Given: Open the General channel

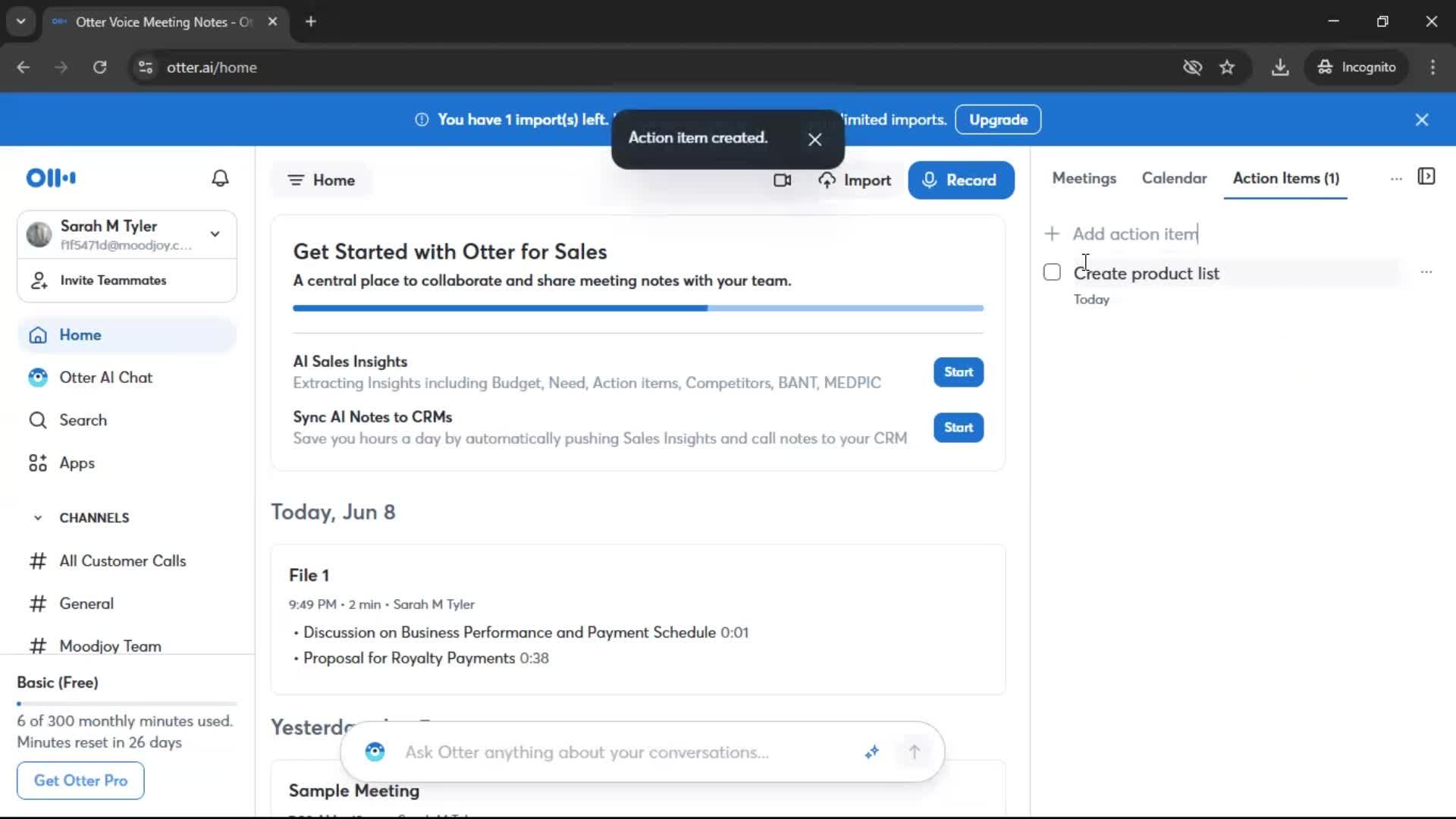Looking at the screenshot, I should point(127,604).
